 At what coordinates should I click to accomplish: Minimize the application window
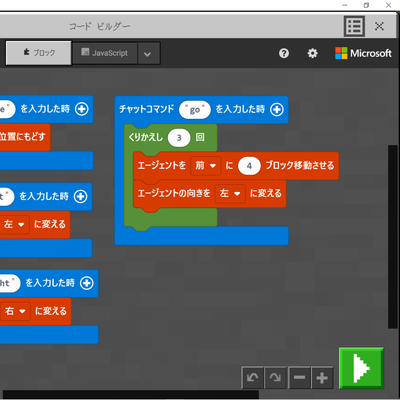[345, 5]
